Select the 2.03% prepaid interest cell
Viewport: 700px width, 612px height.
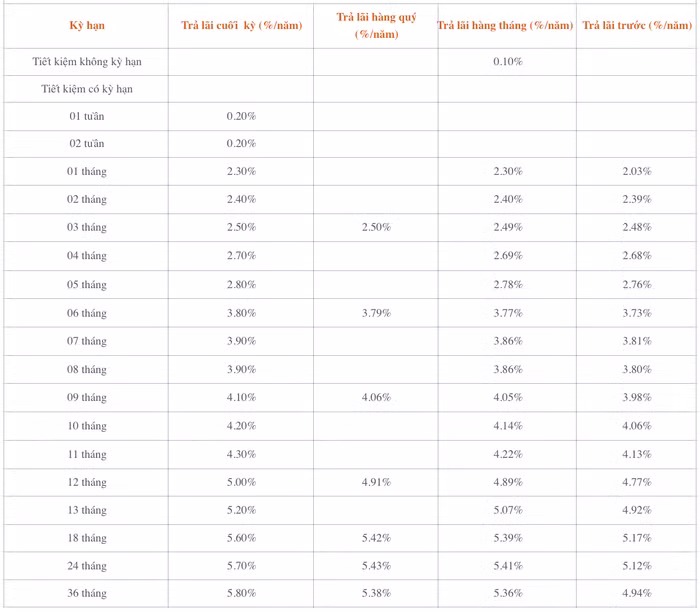[637, 171]
